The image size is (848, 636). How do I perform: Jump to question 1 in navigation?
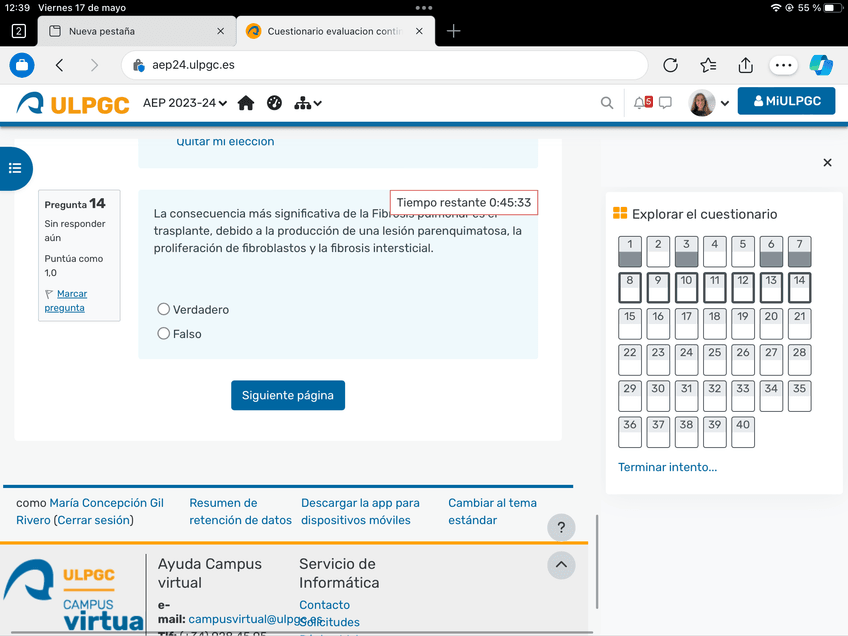pyautogui.click(x=630, y=251)
